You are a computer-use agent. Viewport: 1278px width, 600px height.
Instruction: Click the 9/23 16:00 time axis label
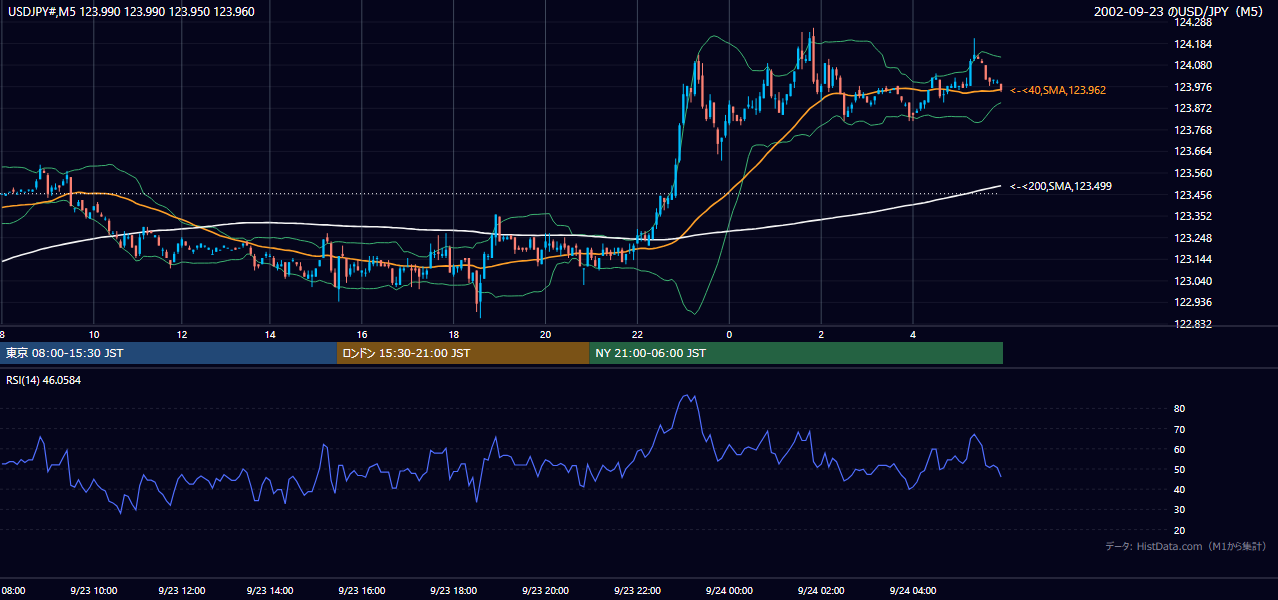(361, 591)
